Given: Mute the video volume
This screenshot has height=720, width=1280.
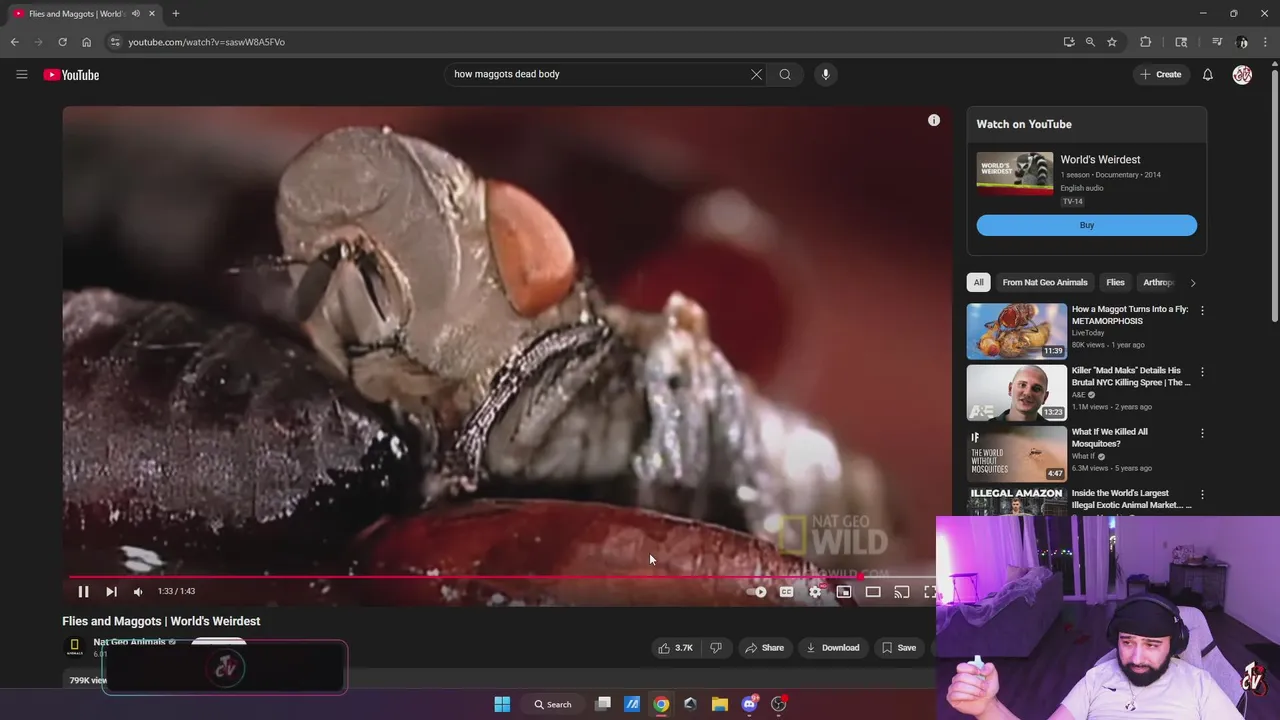Looking at the screenshot, I should [138, 591].
